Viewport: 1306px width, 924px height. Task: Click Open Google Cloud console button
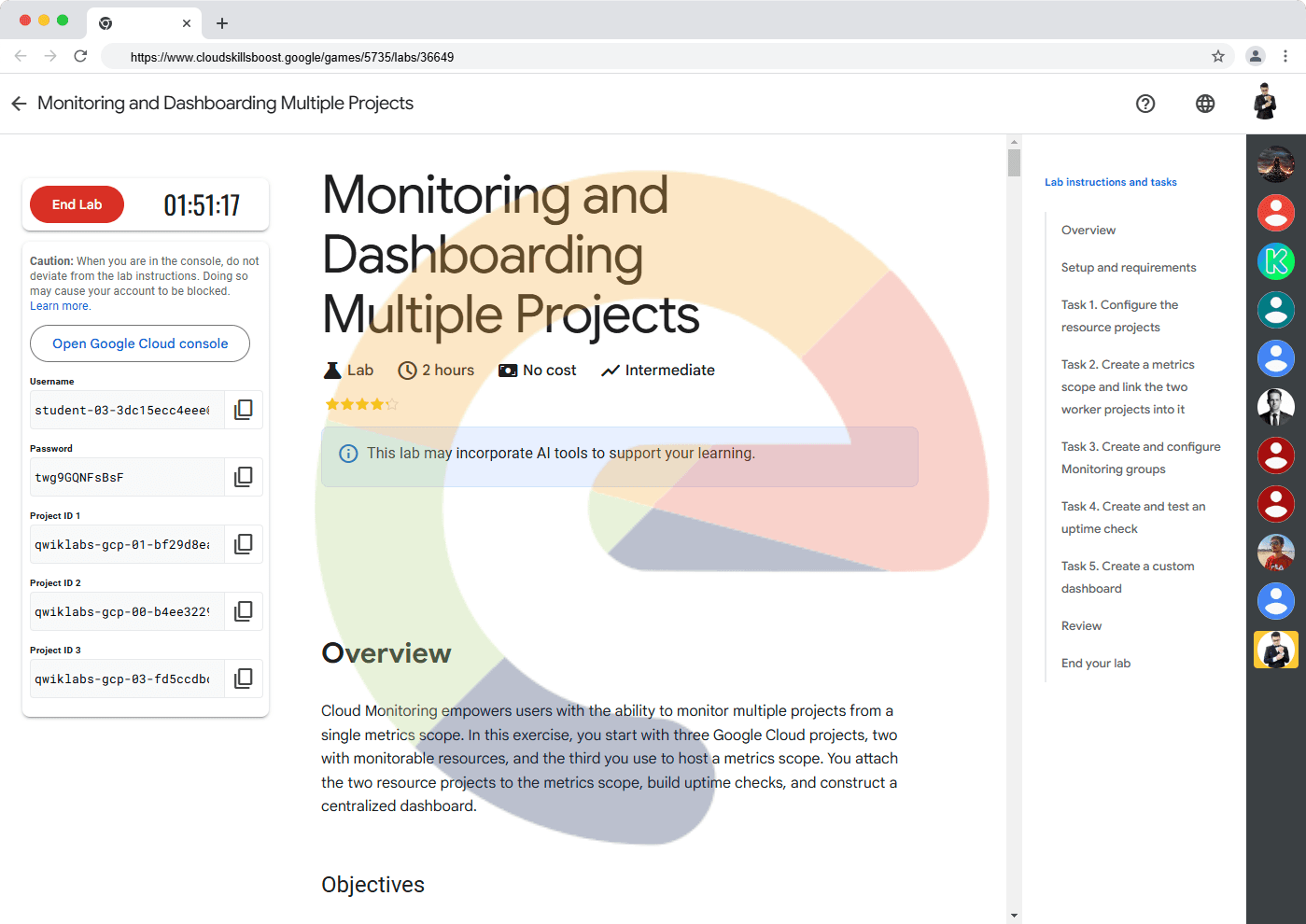point(140,343)
